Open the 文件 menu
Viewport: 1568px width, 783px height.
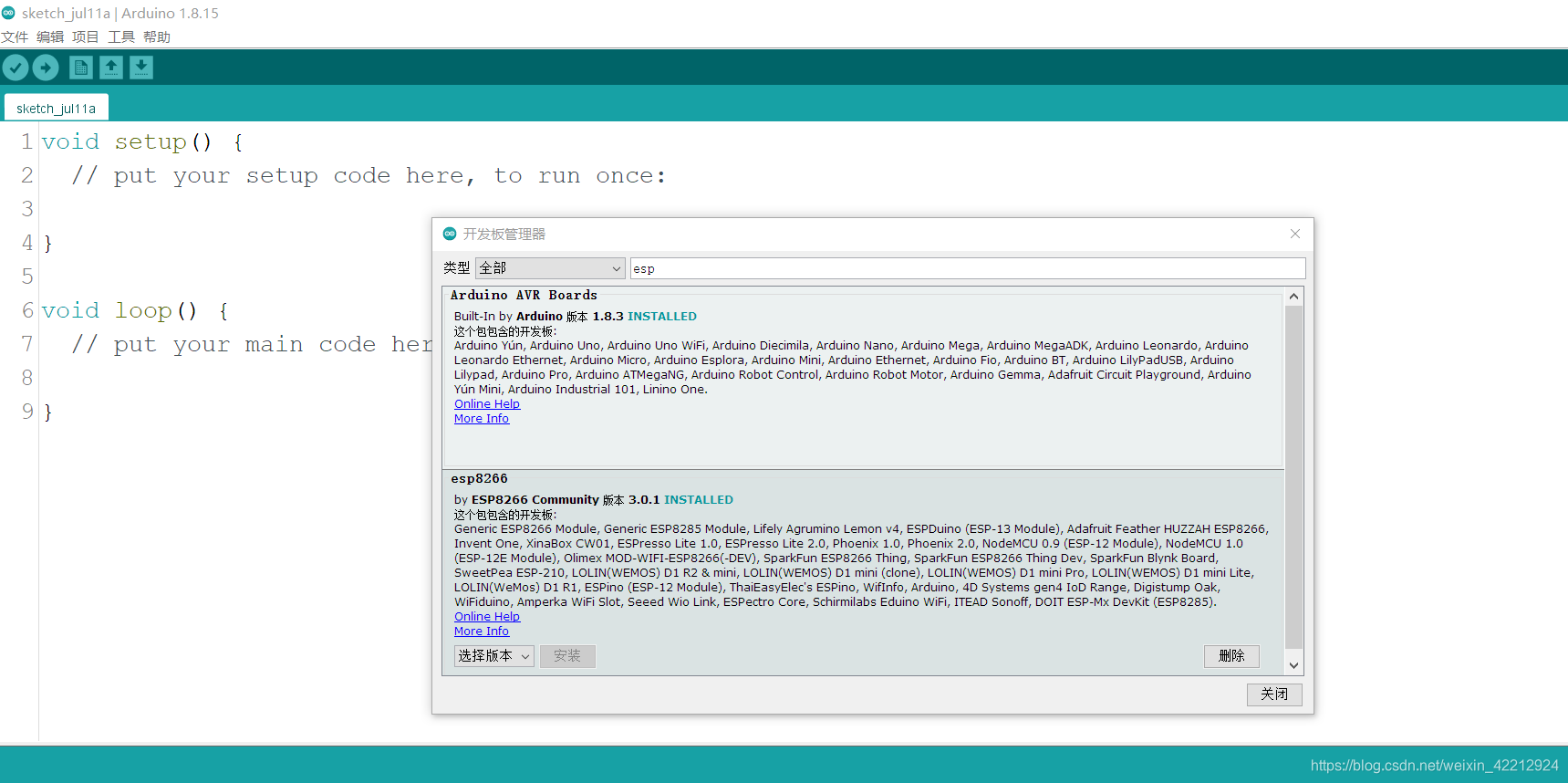pyautogui.click(x=15, y=37)
